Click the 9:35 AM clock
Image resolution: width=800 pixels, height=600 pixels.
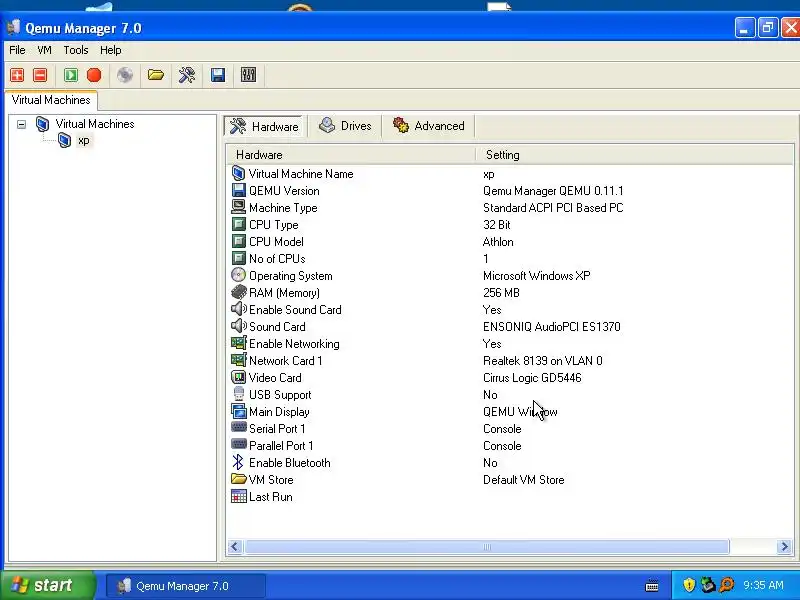pos(763,585)
